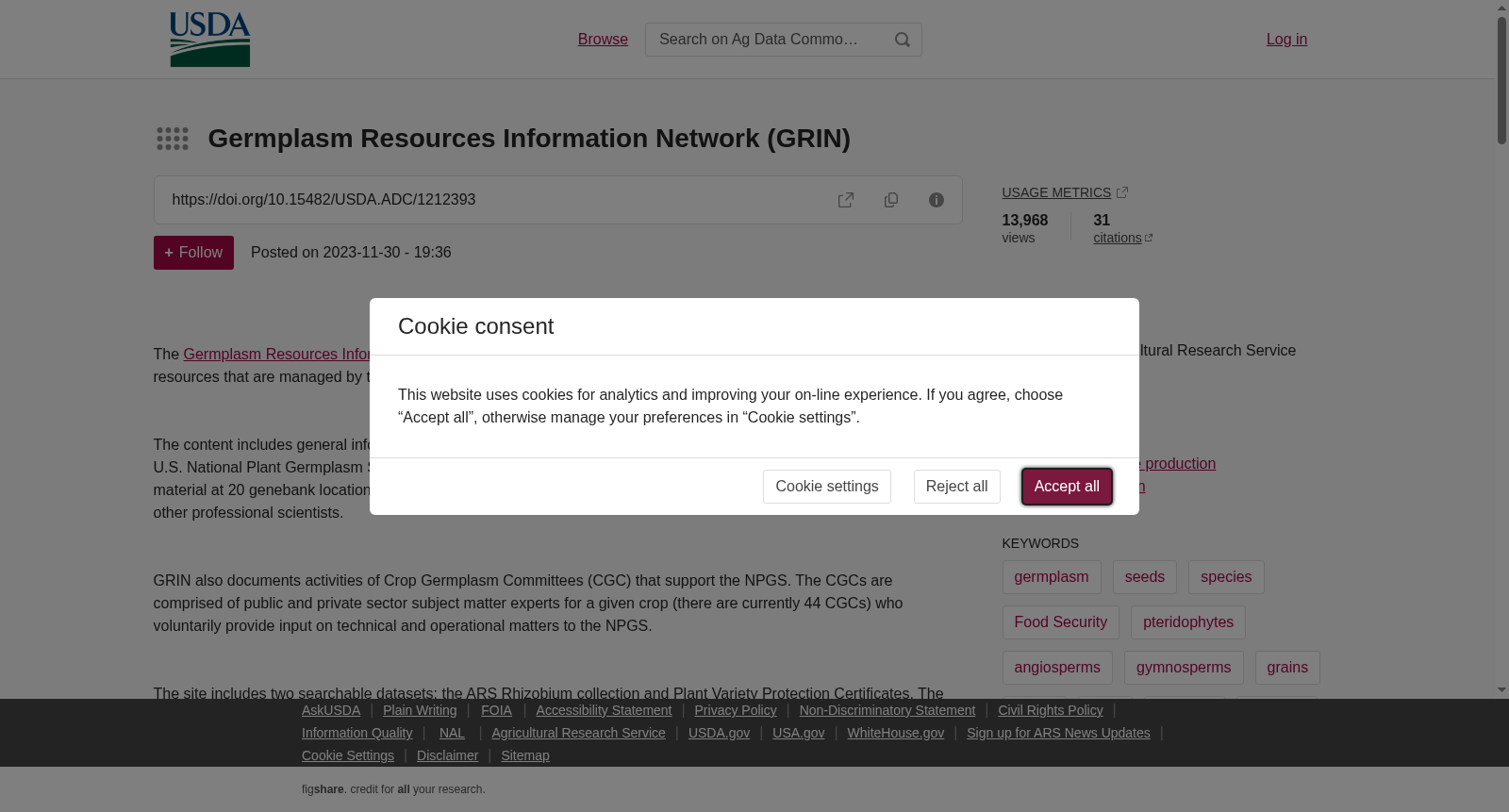Open the Agricultural Research Service footer link
Image resolution: width=1509 pixels, height=812 pixels.
click(x=578, y=733)
